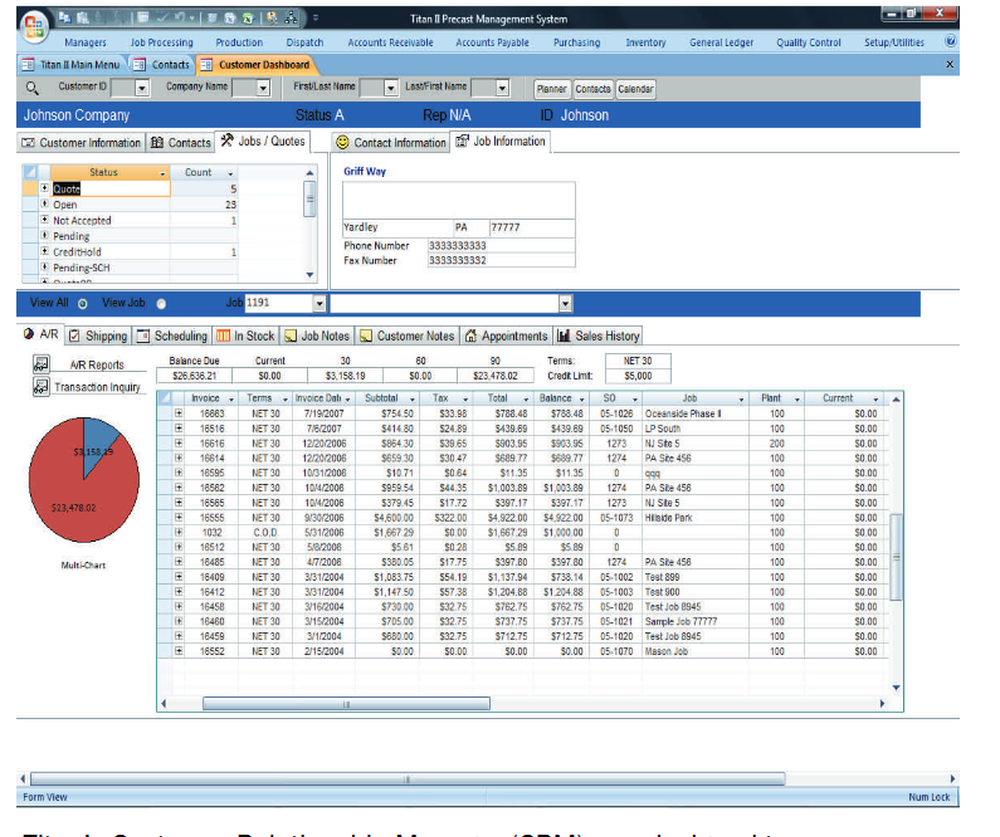Viewport: 1000px width, 837px height.
Task: Click the Undo icon in quick access toolbar
Action: tap(180, 18)
